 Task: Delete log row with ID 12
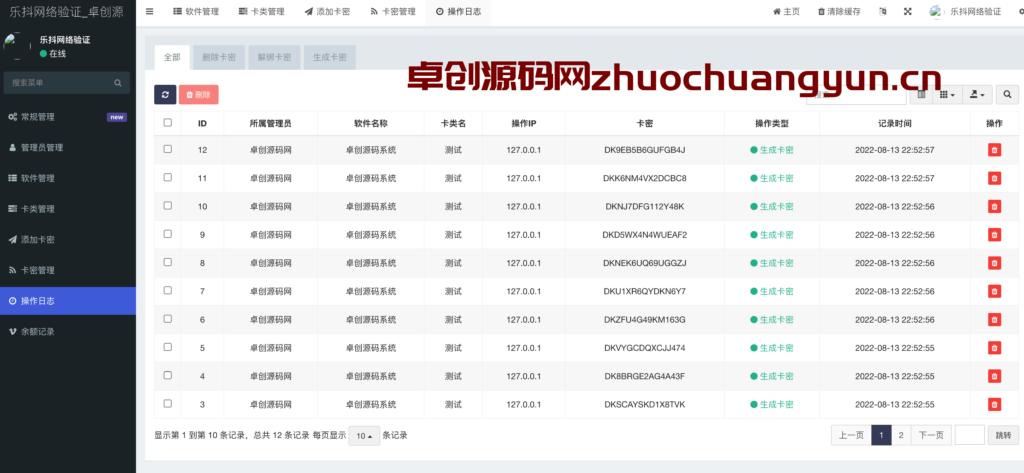click(994, 150)
